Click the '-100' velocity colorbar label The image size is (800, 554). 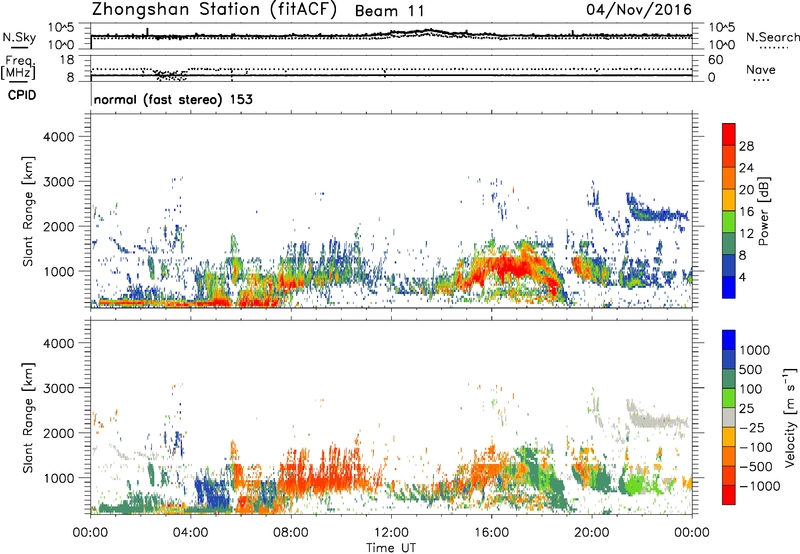755,447
